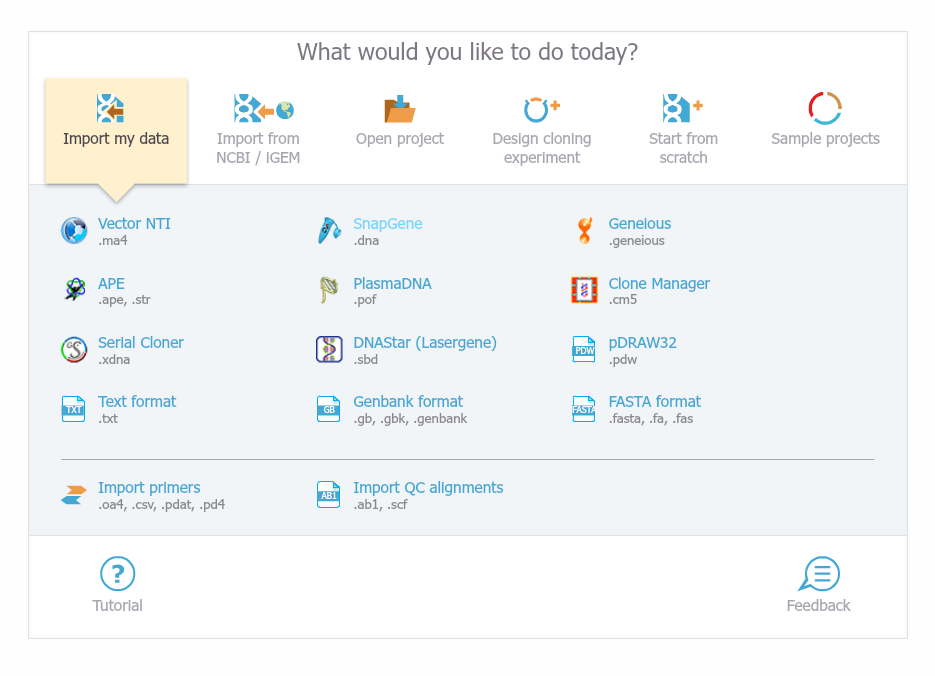Image resolution: width=935 pixels, height=676 pixels.
Task: Click the Vector NTI icon
Action: [74, 231]
